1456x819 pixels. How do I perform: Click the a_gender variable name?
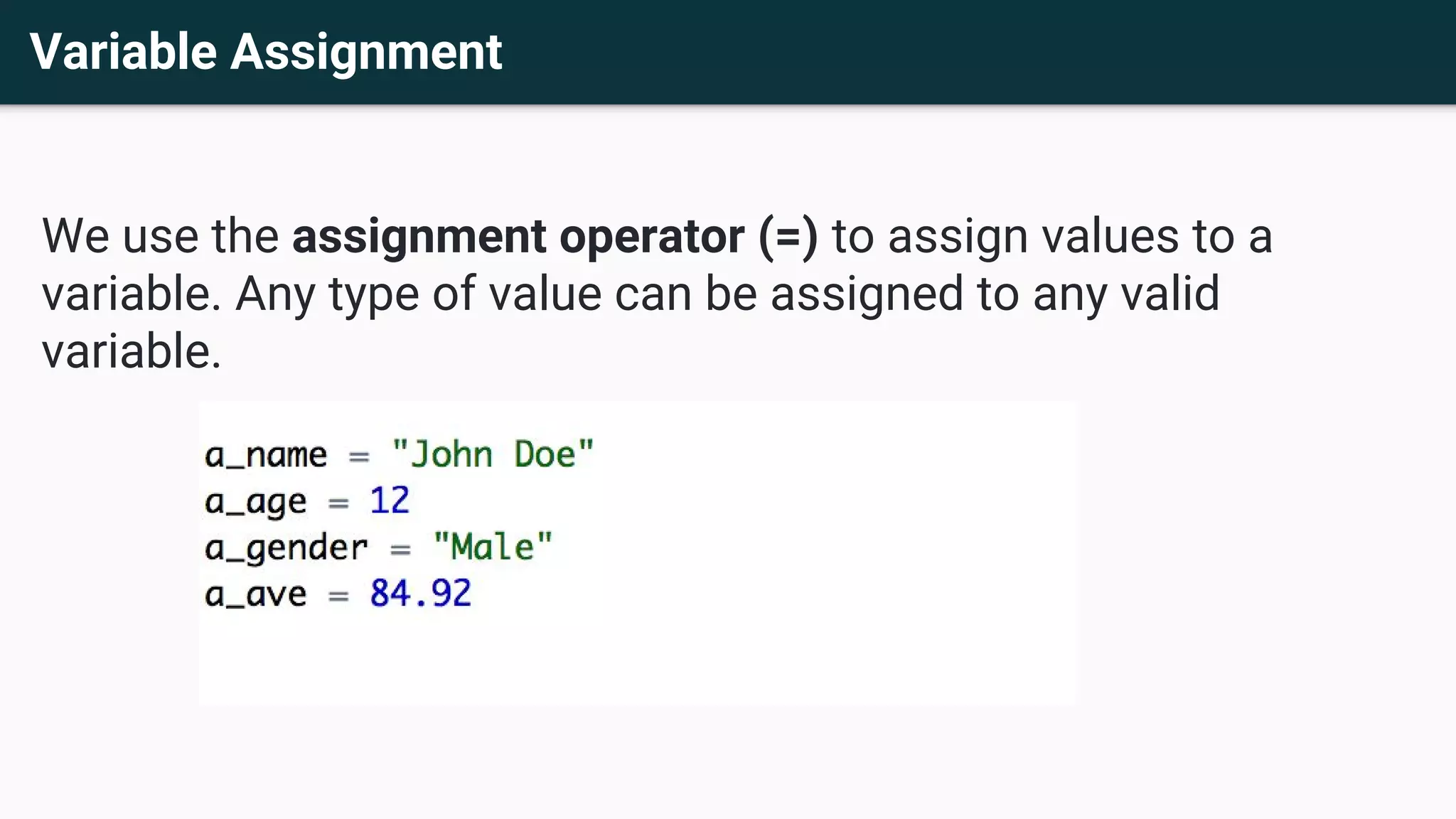click(x=287, y=549)
